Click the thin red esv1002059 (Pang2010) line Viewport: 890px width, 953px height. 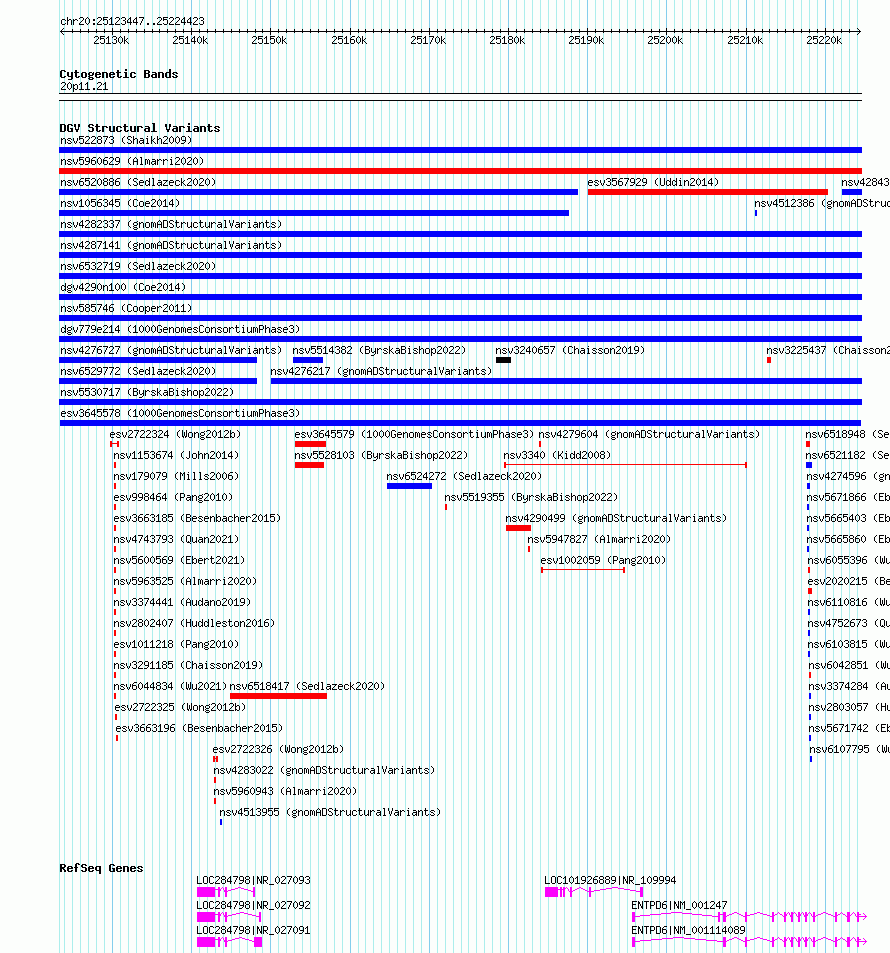[583, 570]
